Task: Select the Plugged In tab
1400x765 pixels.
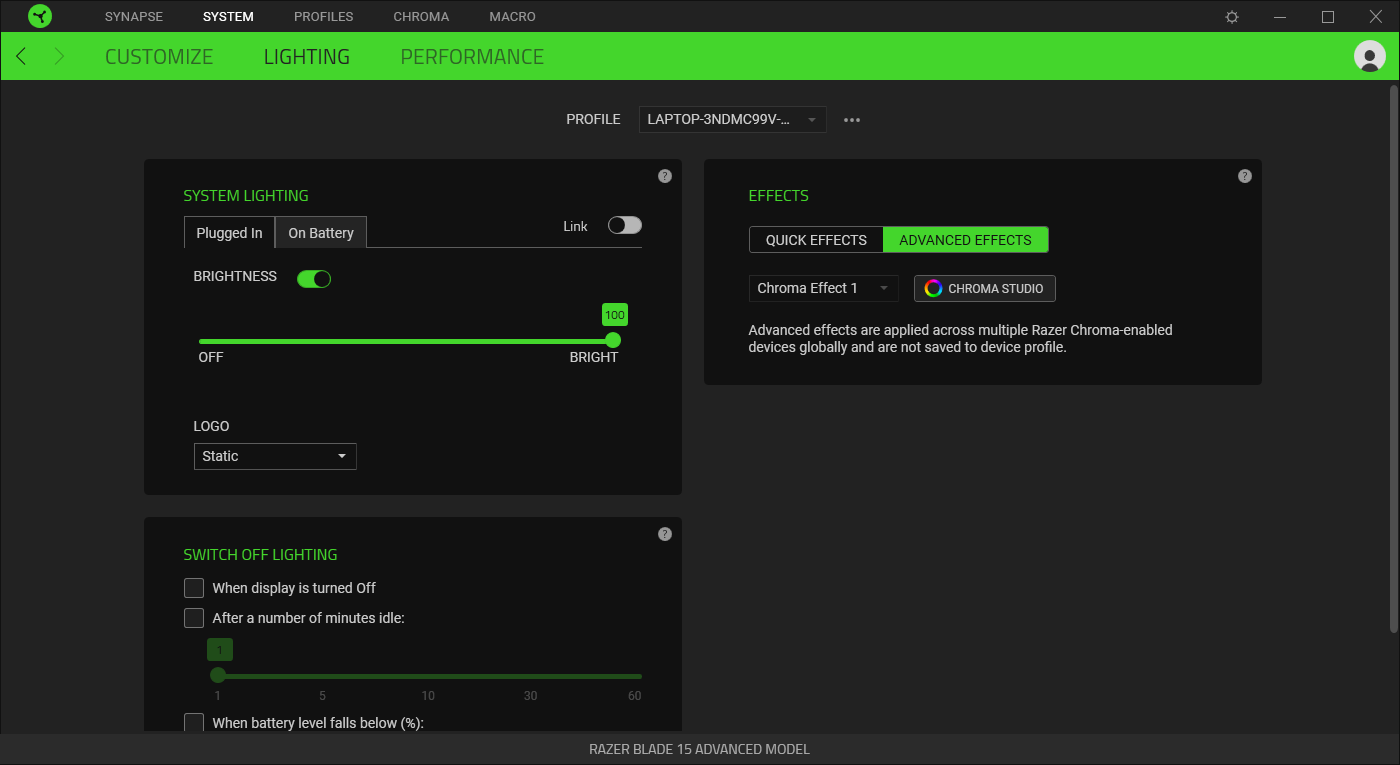Action: pyautogui.click(x=229, y=233)
